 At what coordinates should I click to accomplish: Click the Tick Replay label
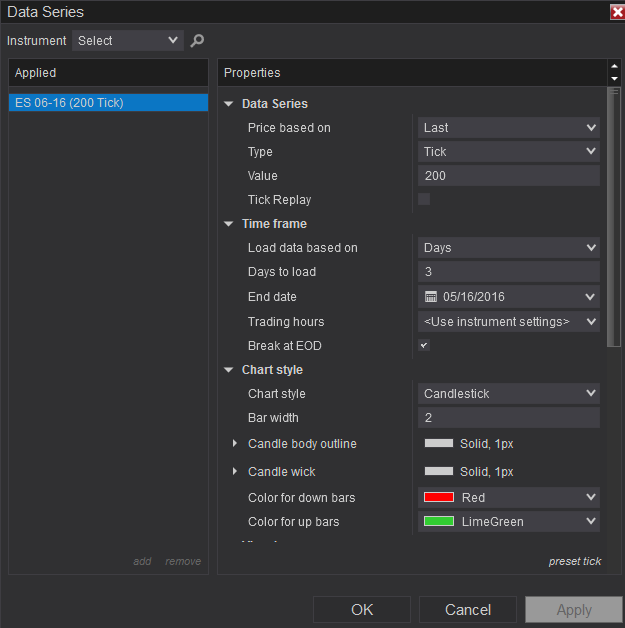pos(279,199)
